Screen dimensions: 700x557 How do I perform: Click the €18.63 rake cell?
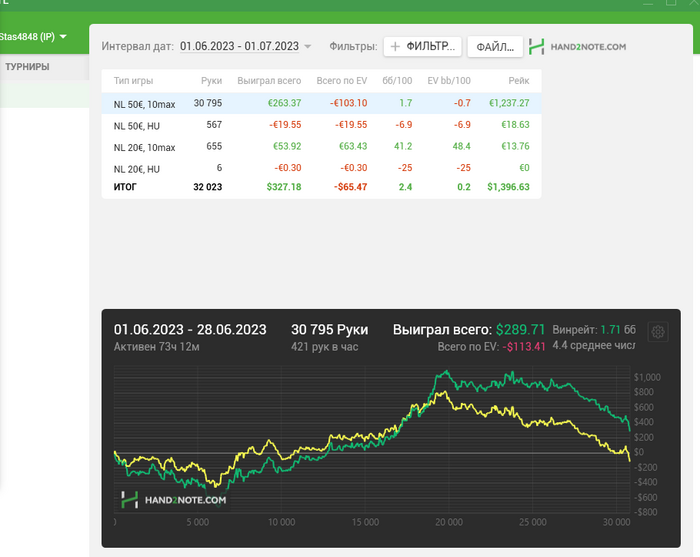[515, 125]
